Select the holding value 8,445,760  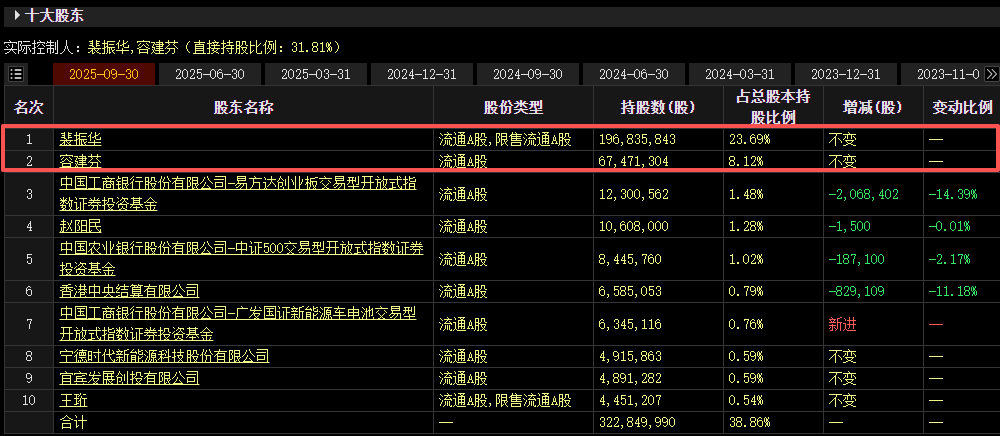click(x=631, y=259)
